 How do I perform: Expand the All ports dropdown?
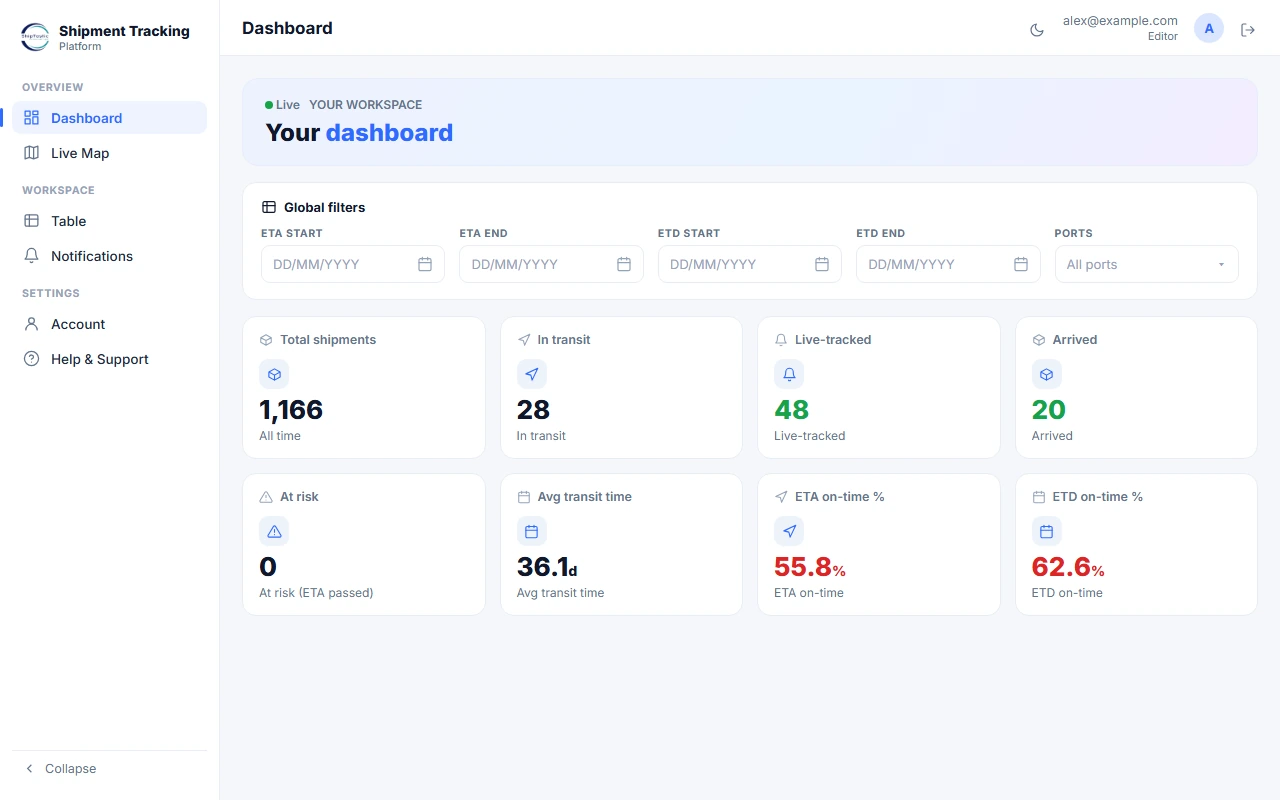coord(1147,264)
